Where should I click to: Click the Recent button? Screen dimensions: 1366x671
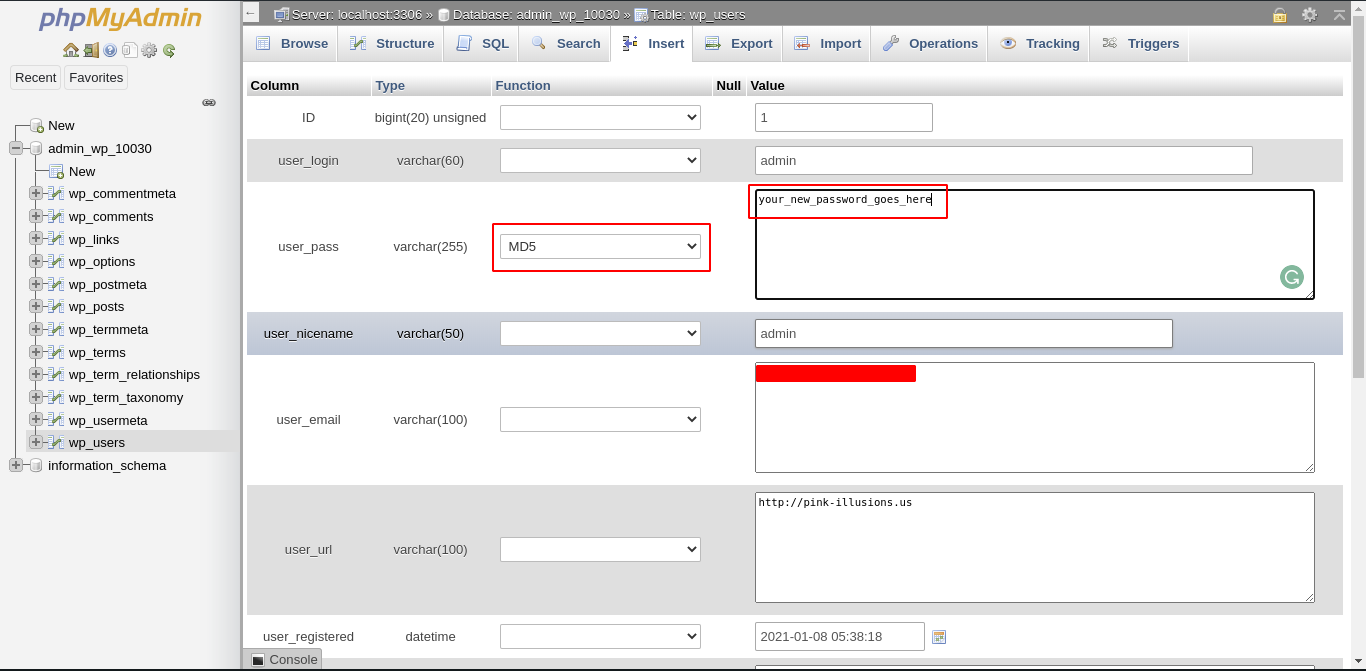pos(36,77)
